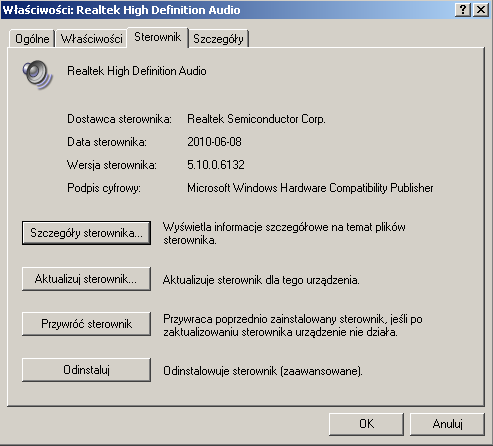493x446 pixels.
Task: Open Szczegóły sterownika driver details
Action: [x=86, y=233]
